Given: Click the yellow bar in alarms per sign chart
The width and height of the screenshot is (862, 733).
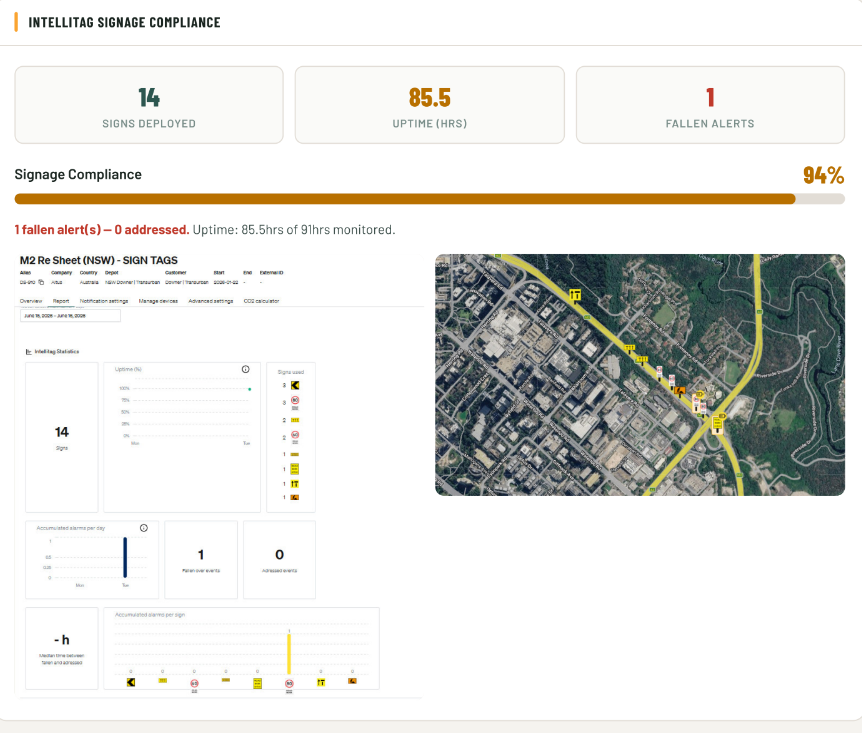Looking at the screenshot, I should coord(289,654).
